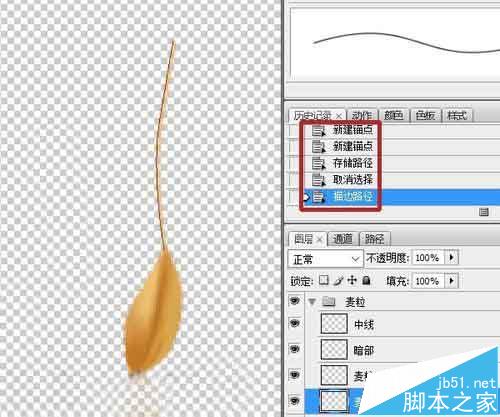Screen dimensions: 500x417
Task: Select the 中线 layer name
Action: [x=364, y=324]
